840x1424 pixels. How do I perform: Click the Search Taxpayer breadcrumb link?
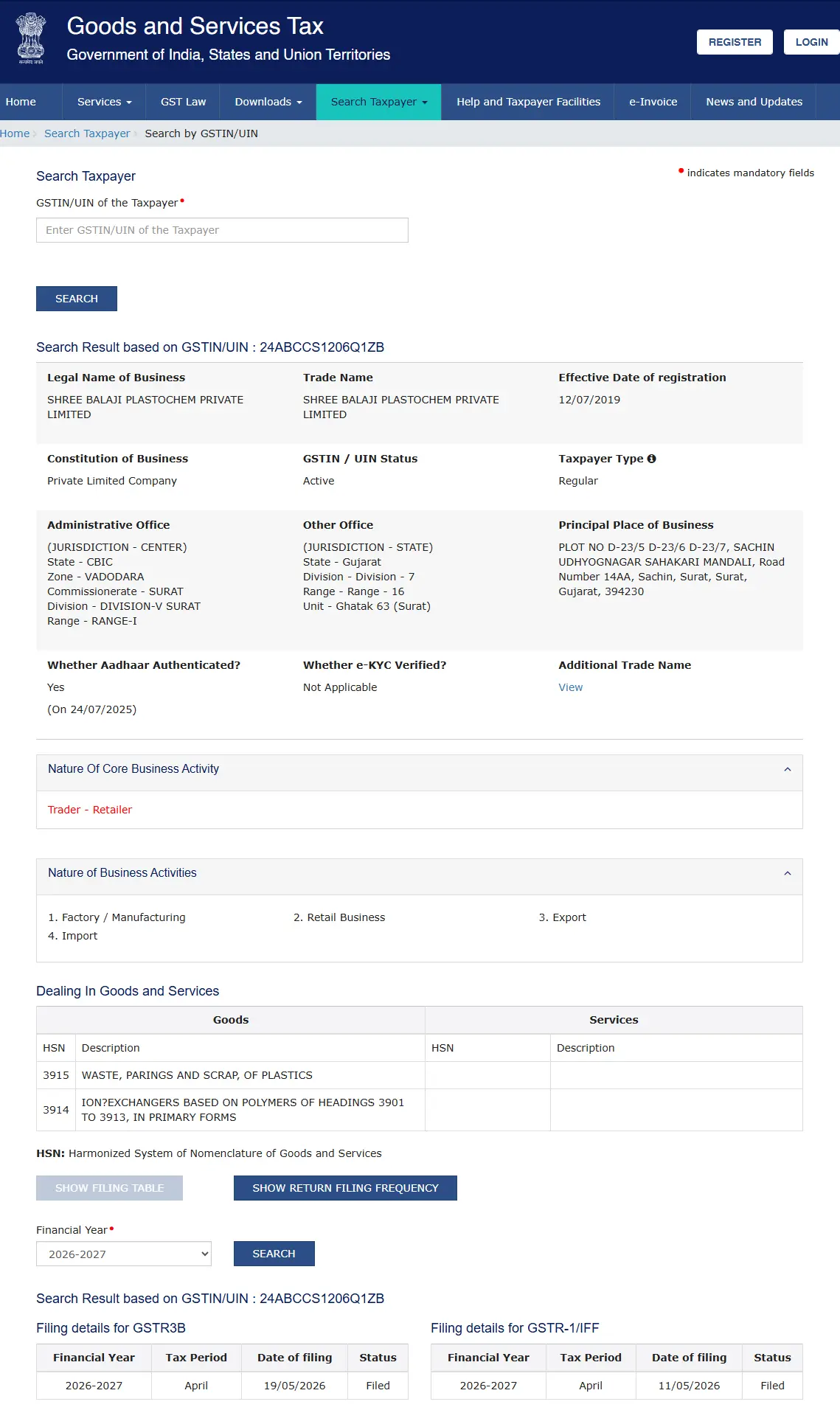pos(87,133)
